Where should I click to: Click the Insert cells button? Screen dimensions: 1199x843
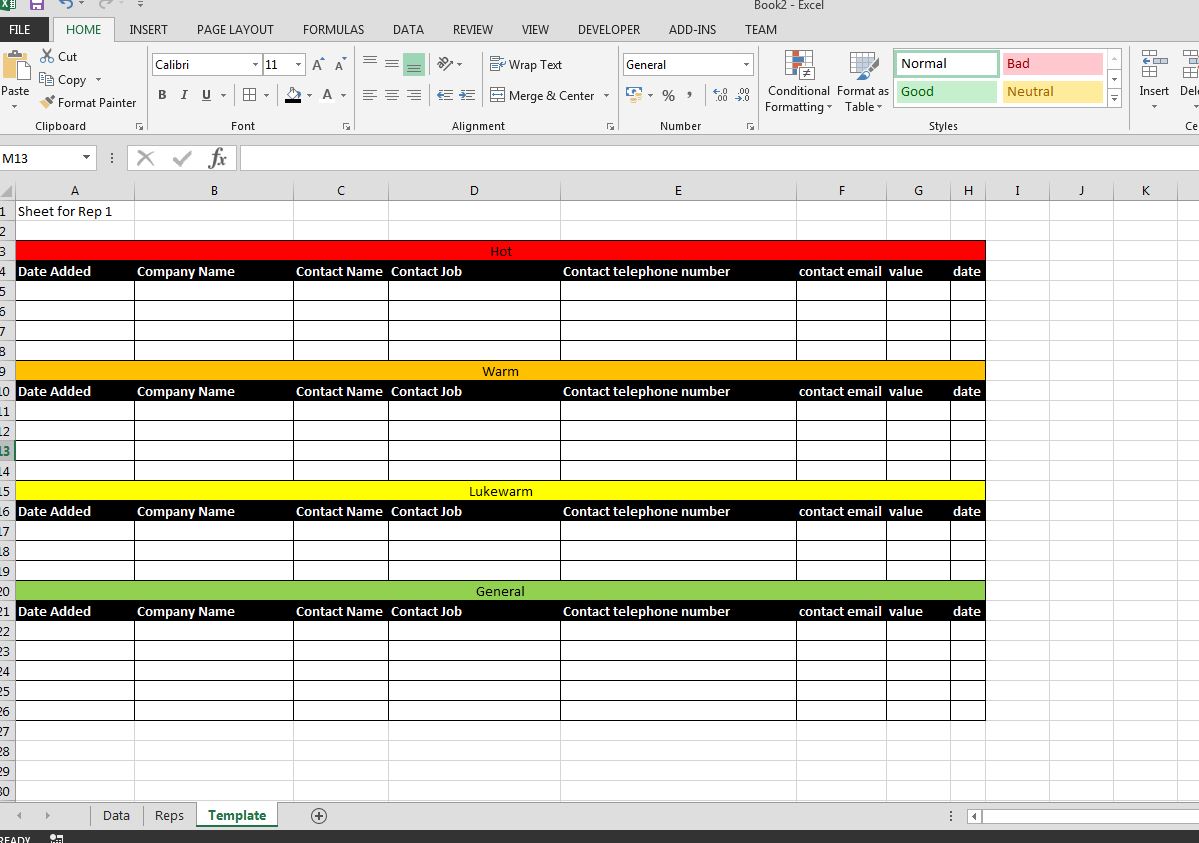tap(1154, 78)
